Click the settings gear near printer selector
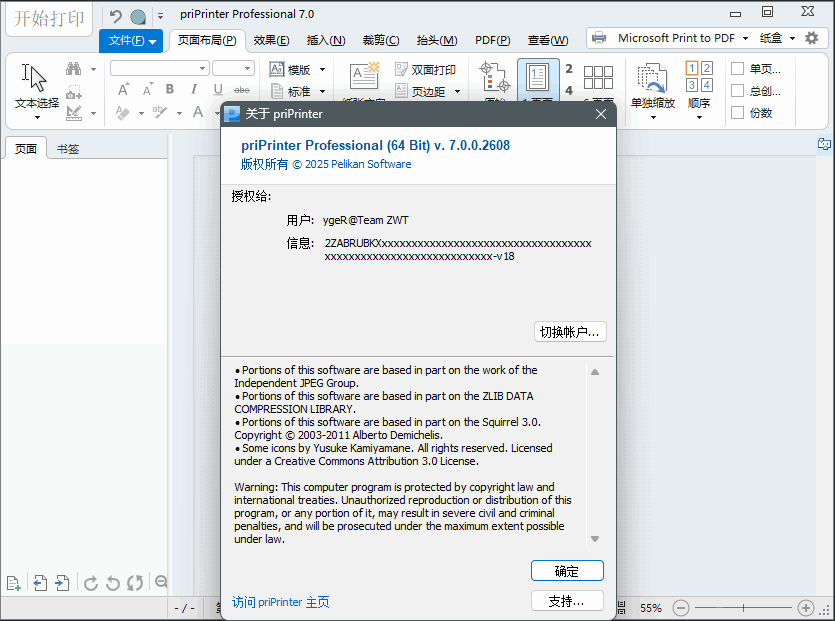Image resolution: width=835 pixels, height=621 pixels. 811,38
